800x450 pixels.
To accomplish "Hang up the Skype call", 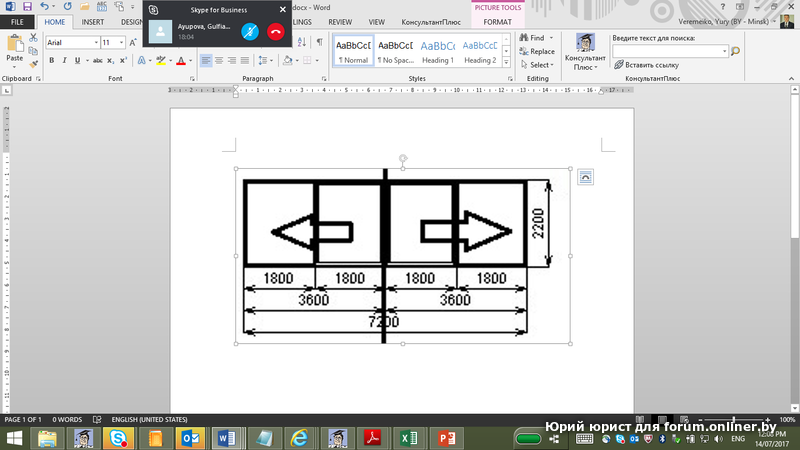I will (x=275, y=31).
